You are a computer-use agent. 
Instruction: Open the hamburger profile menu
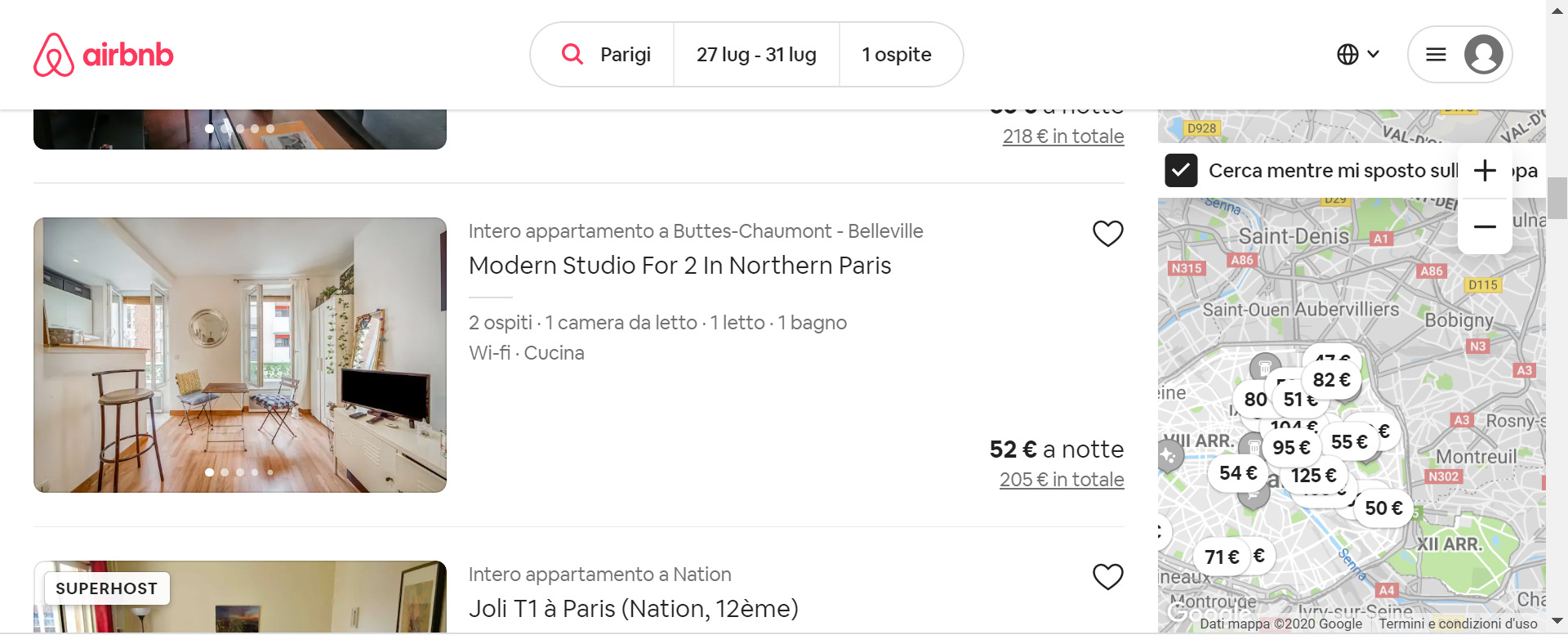coord(1436,55)
